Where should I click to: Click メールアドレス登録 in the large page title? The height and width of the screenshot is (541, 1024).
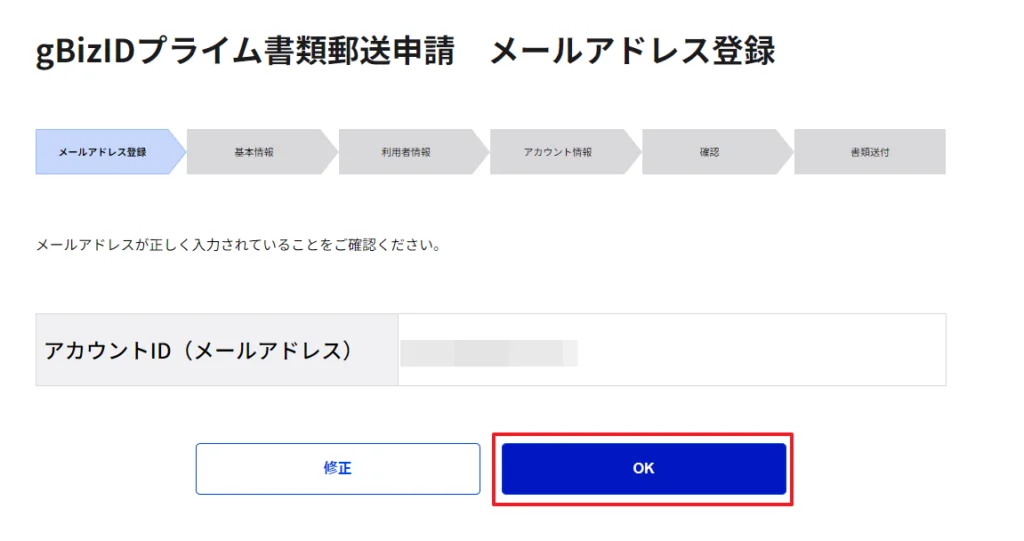(x=632, y=52)
